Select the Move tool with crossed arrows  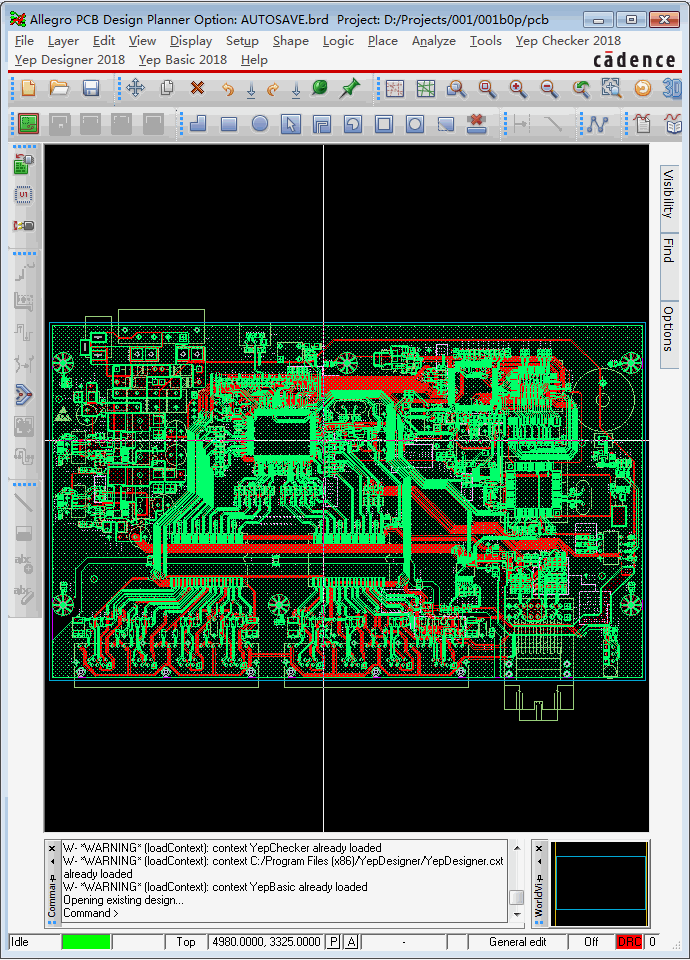click(135, 88)
